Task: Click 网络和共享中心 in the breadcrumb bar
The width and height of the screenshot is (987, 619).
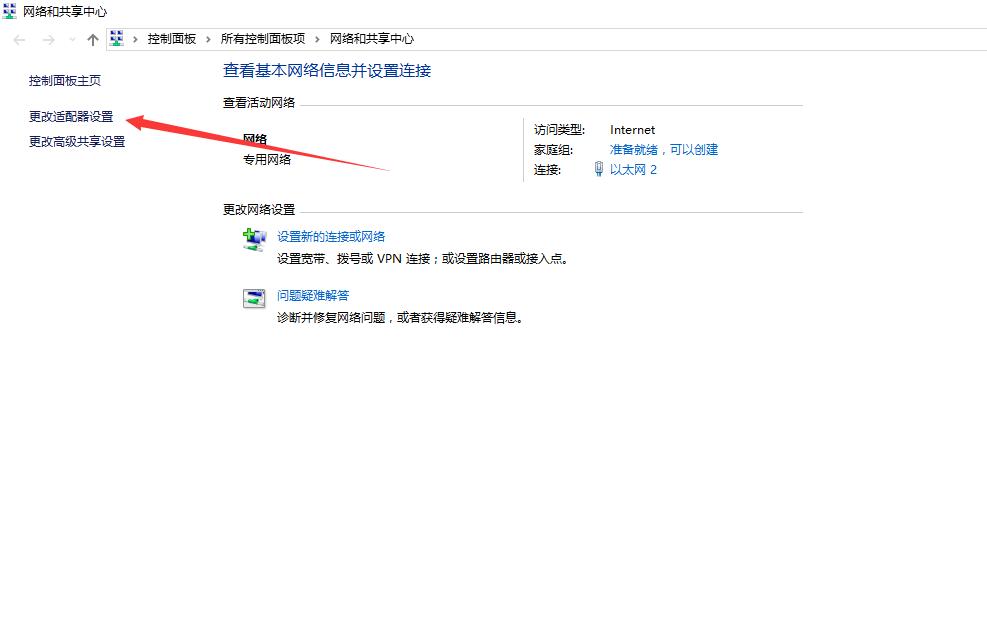Action: tap(372, 39)
